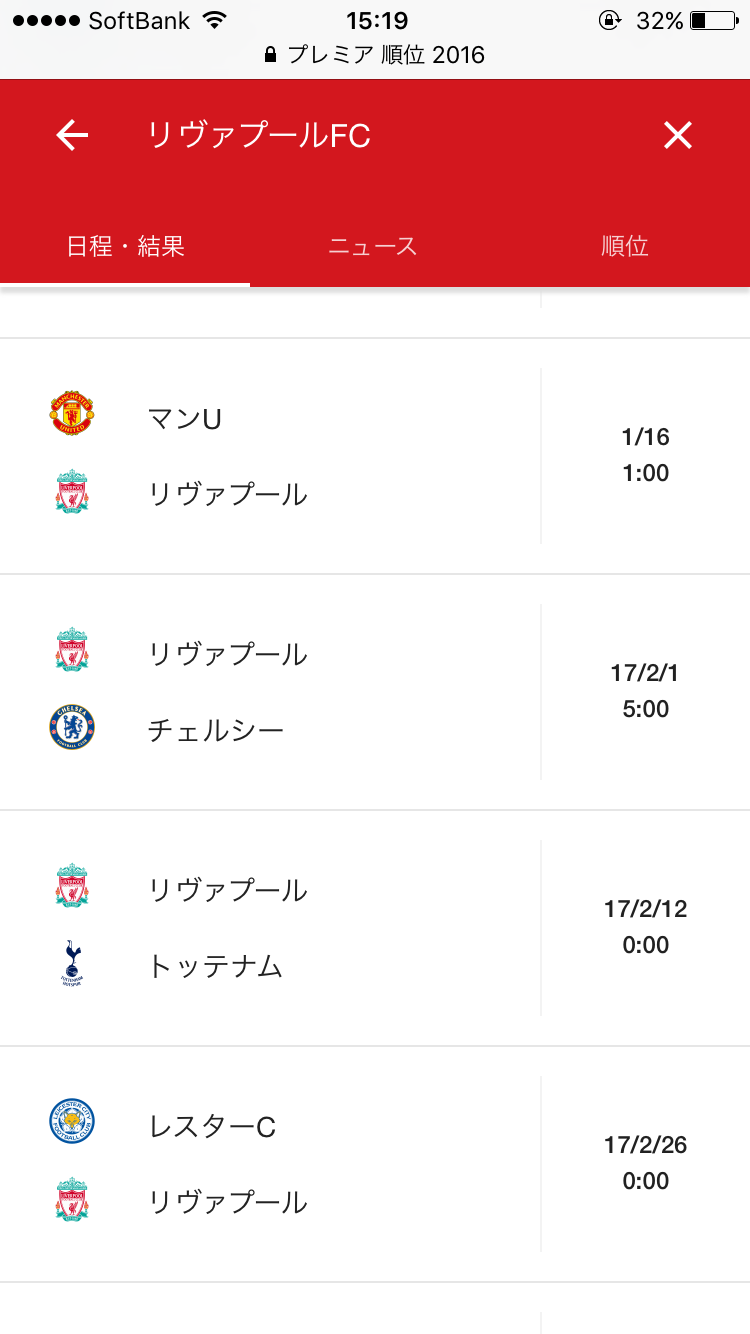The image size is (750, 1334).
Task: Tap Liverpool crest in Man U match
Action: coord(72,492)
